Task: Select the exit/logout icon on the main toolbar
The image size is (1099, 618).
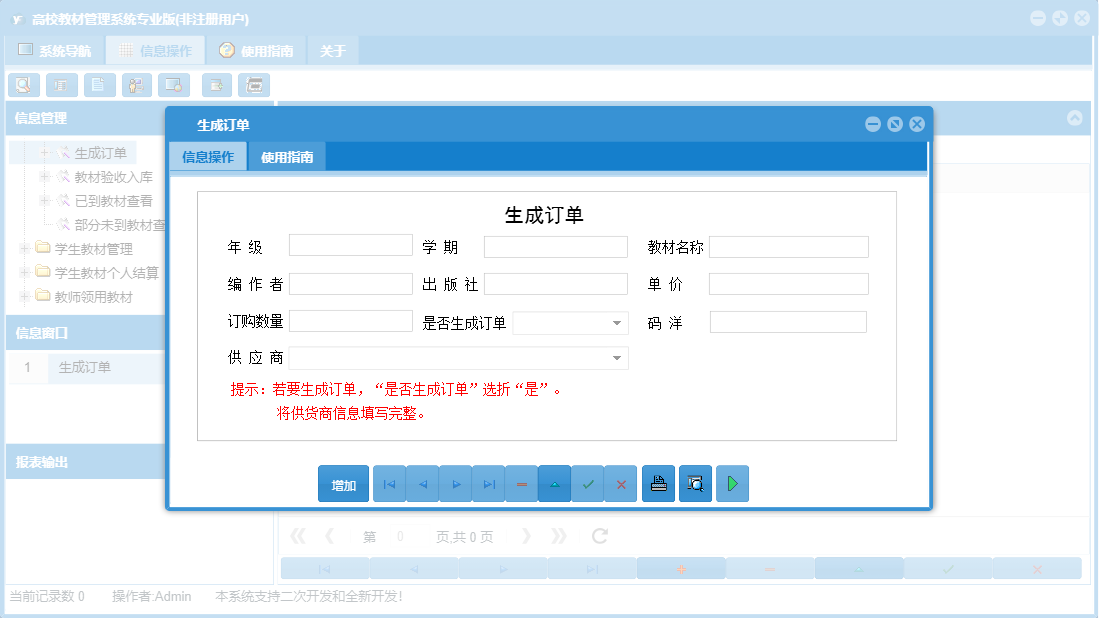Action: click(x=216, y=85)
